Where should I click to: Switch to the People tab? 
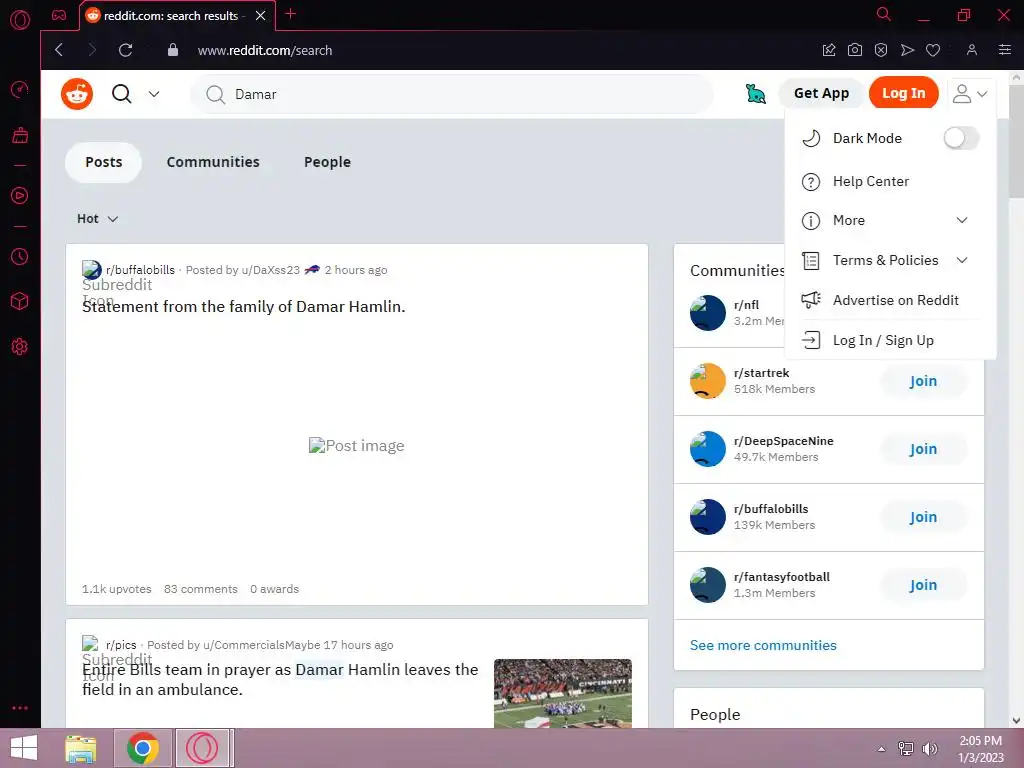[x=327, y=162]
